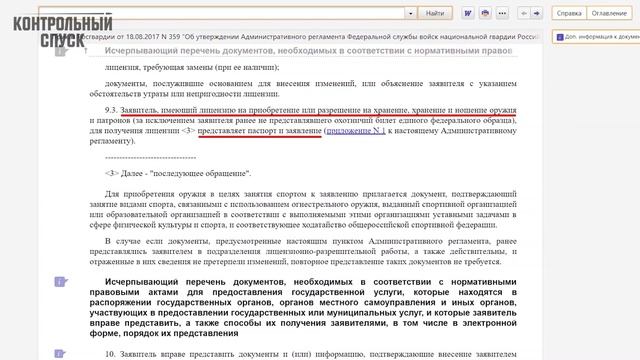This screenshot has height=360, width=640.
Task: Click the W export to Word icon
Action: click(x=468, y=13)
